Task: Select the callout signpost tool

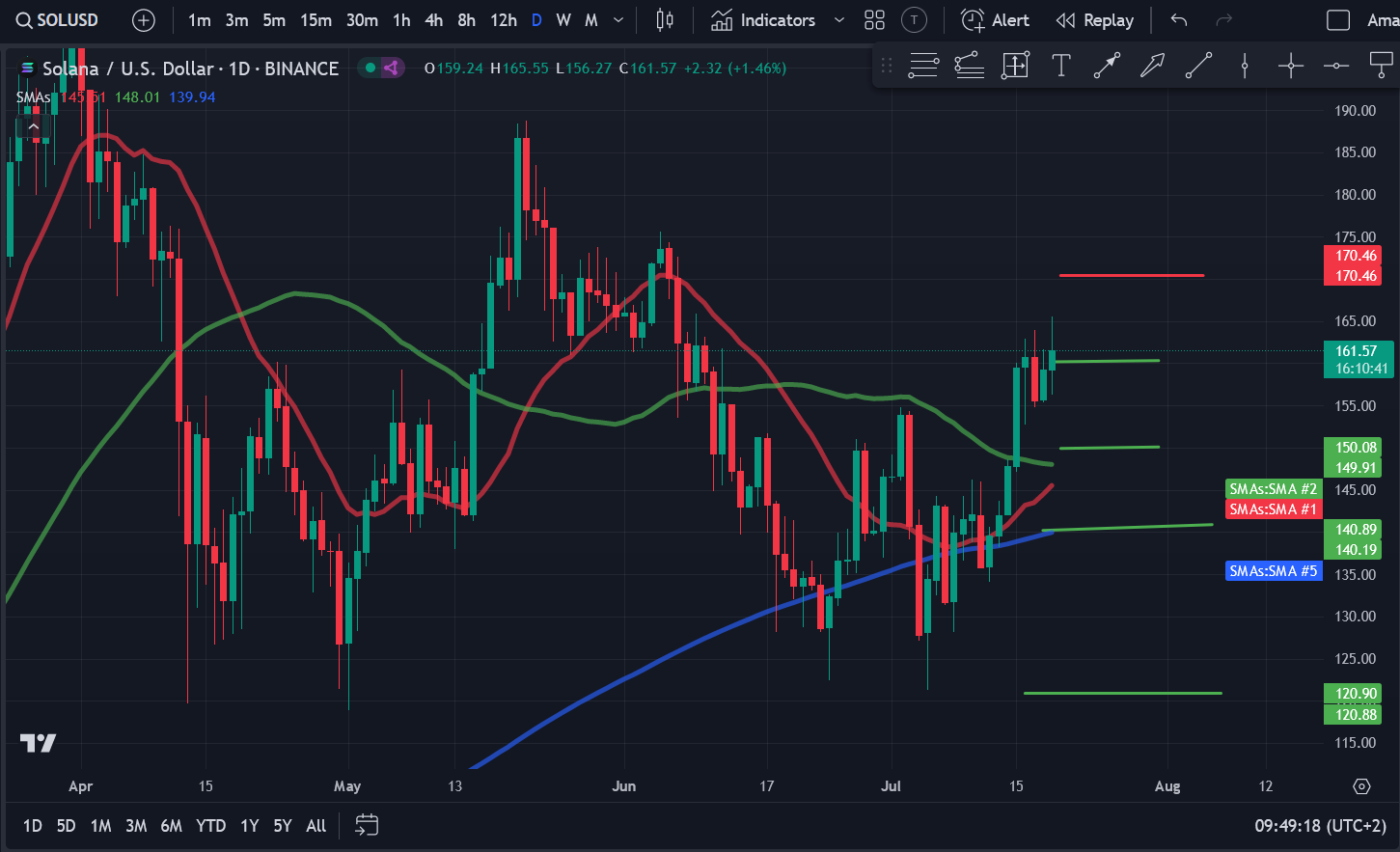Action: pyautogui.click(x=1382, y=66)
